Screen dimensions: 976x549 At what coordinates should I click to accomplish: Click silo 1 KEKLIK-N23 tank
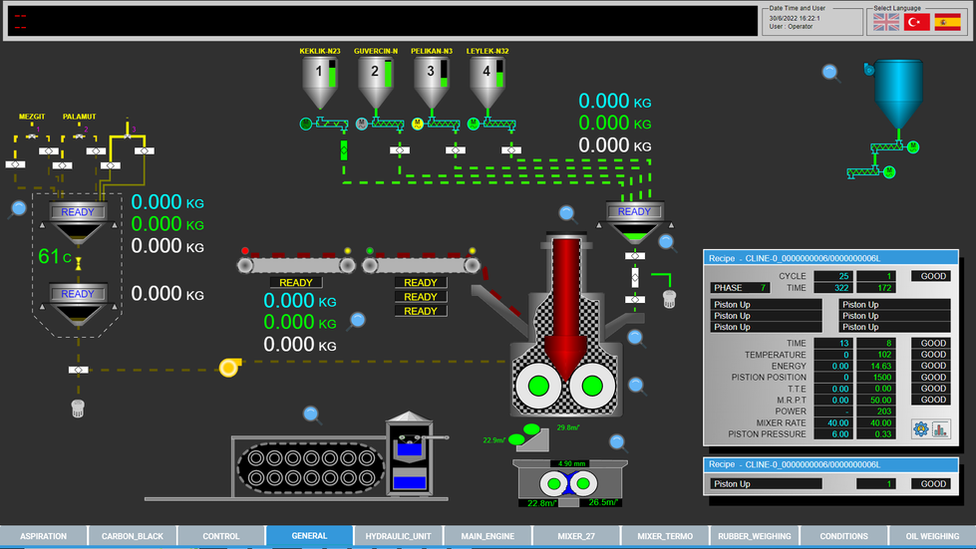(318, 81)
